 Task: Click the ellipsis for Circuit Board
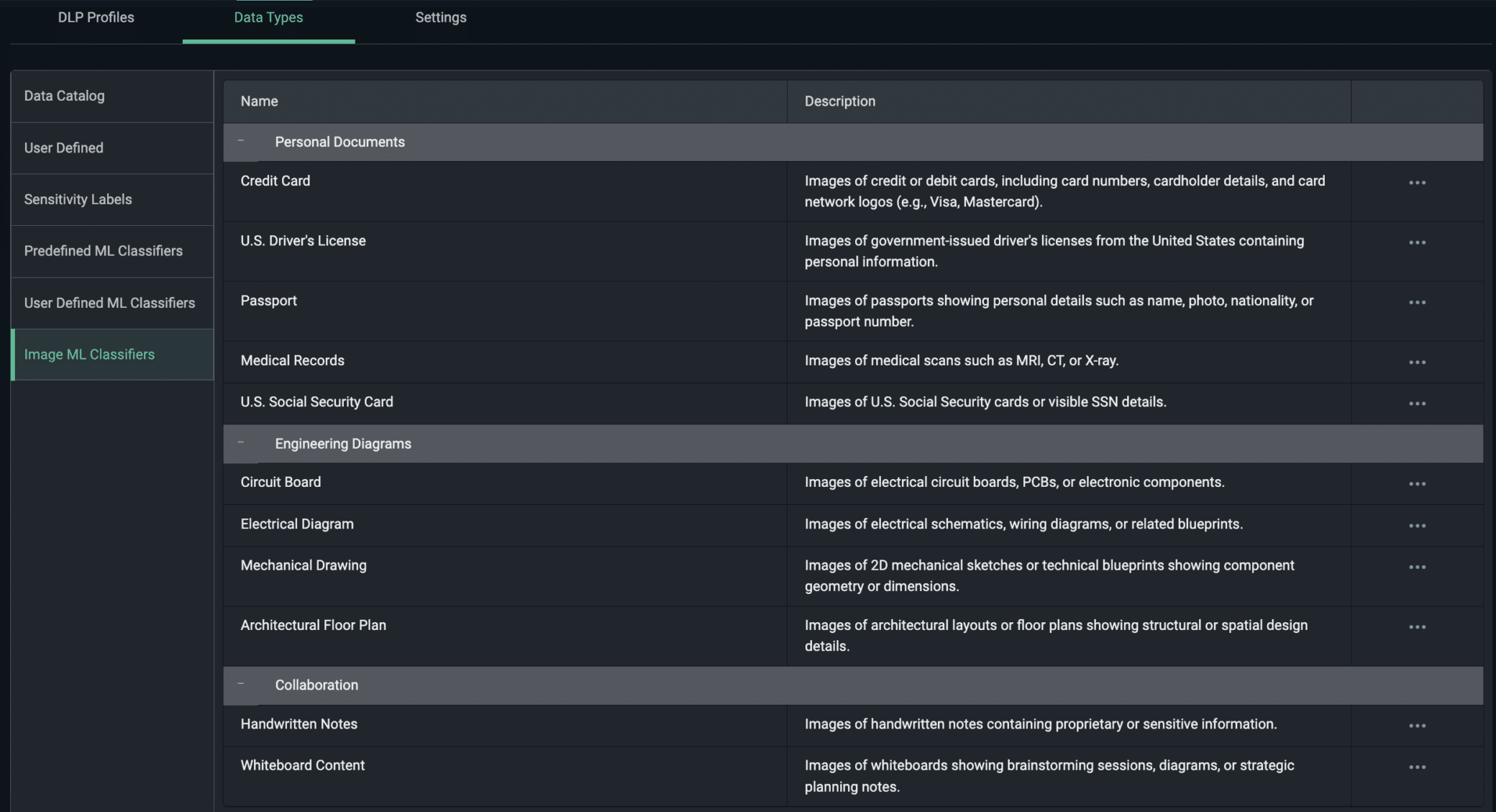point(1417,484)
